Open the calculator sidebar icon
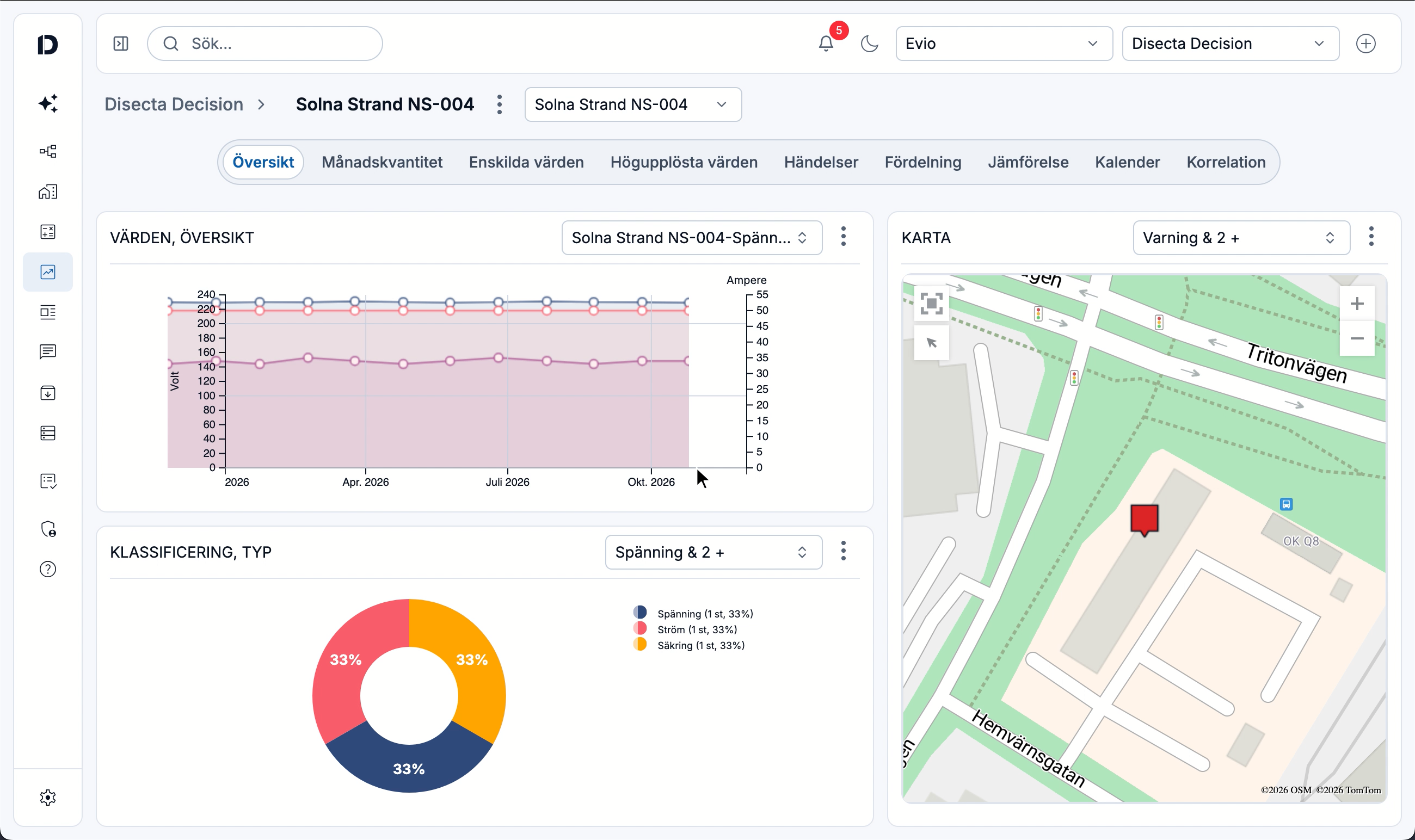This screenshot has width=1415, height=840. (x=48, y=232)
